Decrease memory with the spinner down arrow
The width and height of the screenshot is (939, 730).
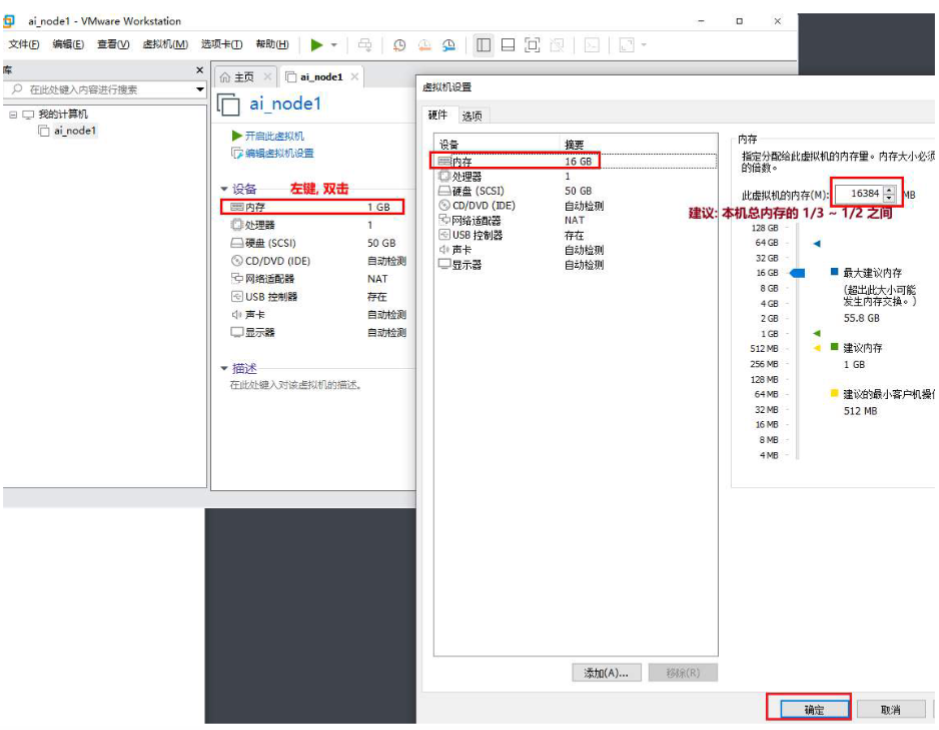890,198
